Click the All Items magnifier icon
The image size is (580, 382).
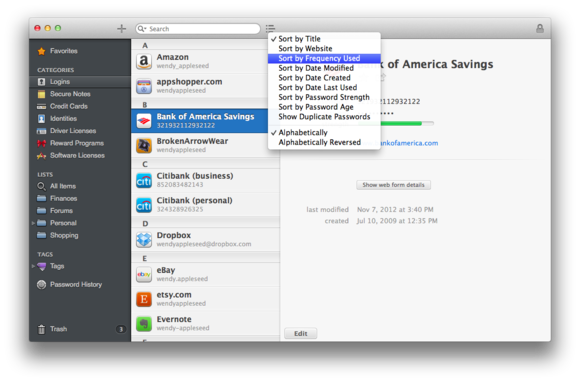click(41, 186)
